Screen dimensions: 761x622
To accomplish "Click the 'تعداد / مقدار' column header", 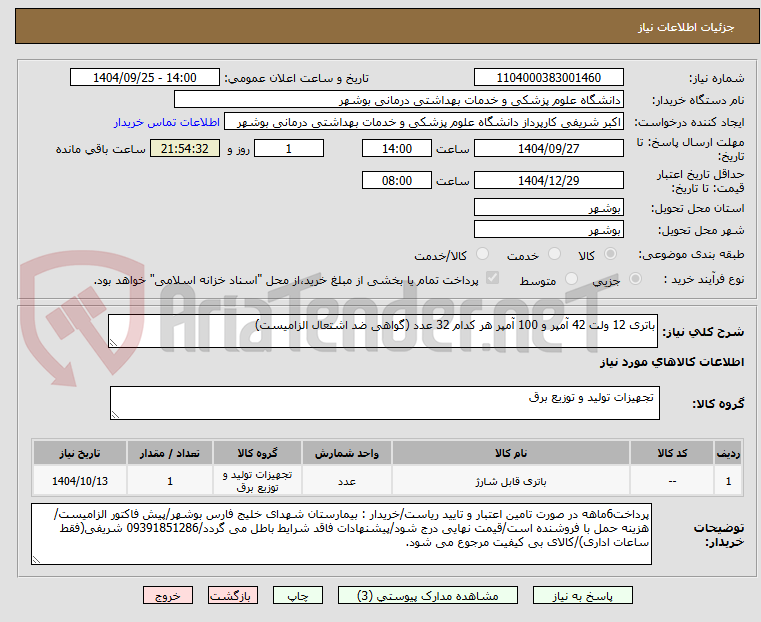I will 170,453.
